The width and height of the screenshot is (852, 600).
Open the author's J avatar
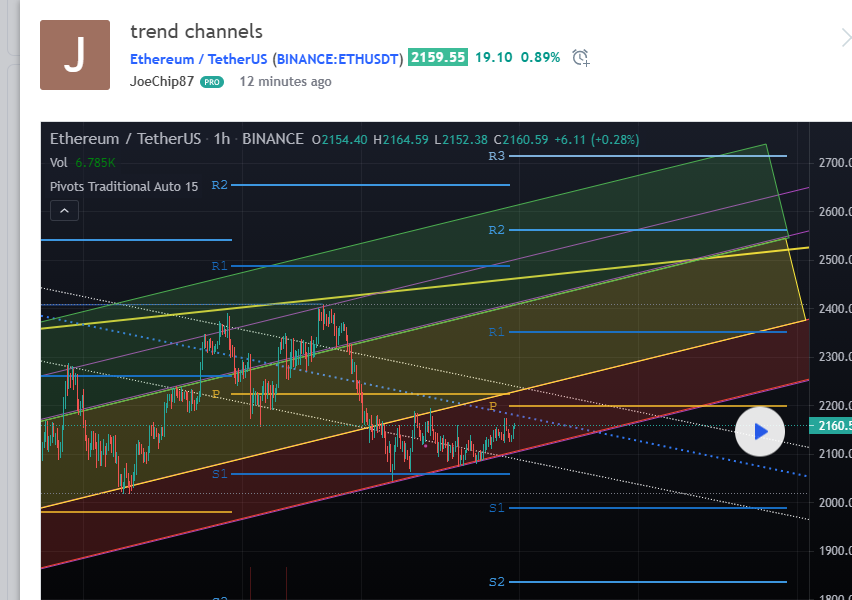click(x=75, y=55)
